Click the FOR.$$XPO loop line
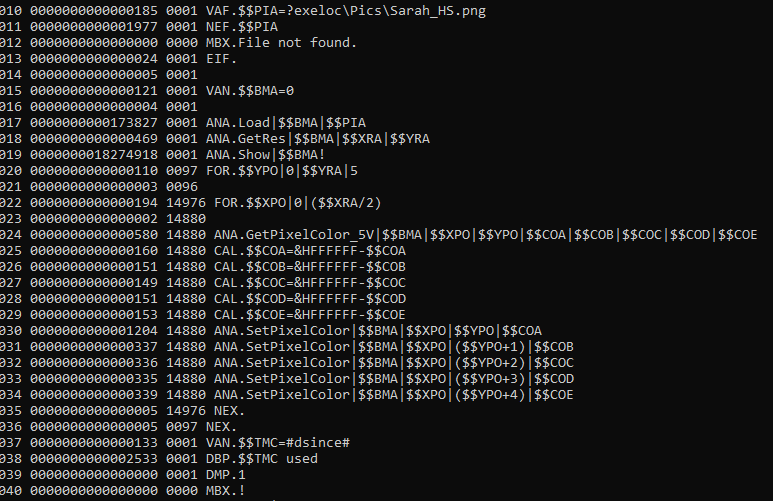Screen dimensions: 773x501 coord(298,203)
